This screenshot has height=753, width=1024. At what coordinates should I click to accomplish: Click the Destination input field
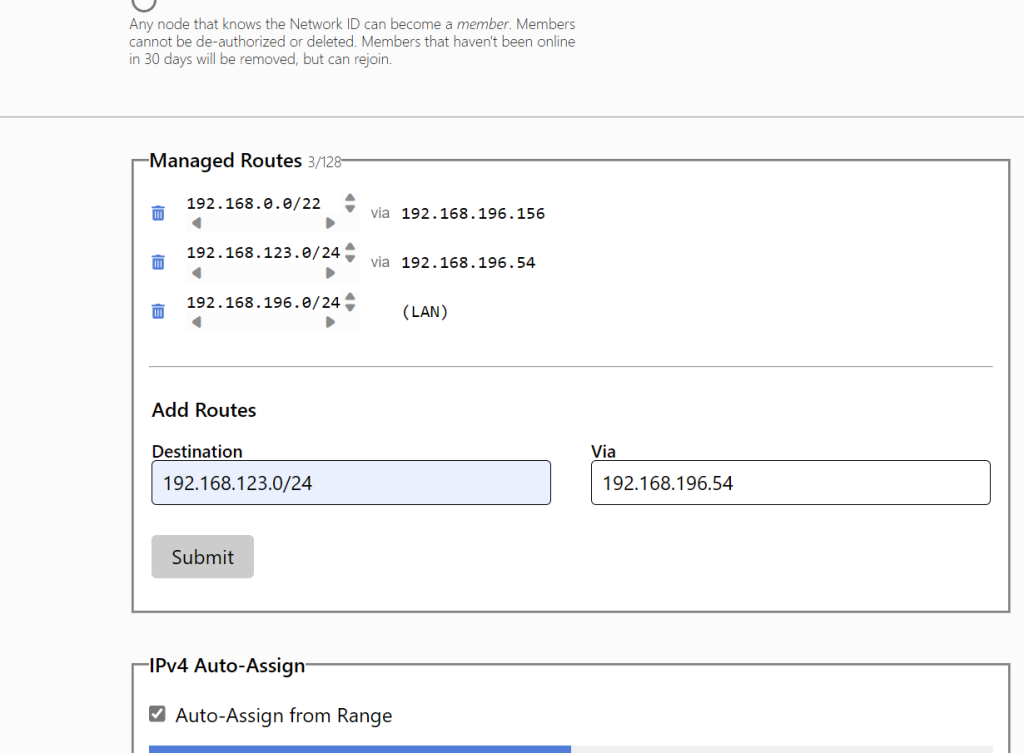[x=351, y=483]
